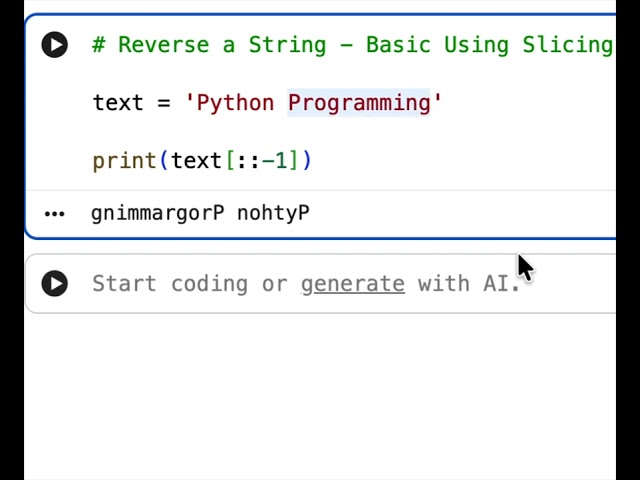Click the 'generate' AI link
This screenshot has height=480, width=640.
click(x=353, y=284)
